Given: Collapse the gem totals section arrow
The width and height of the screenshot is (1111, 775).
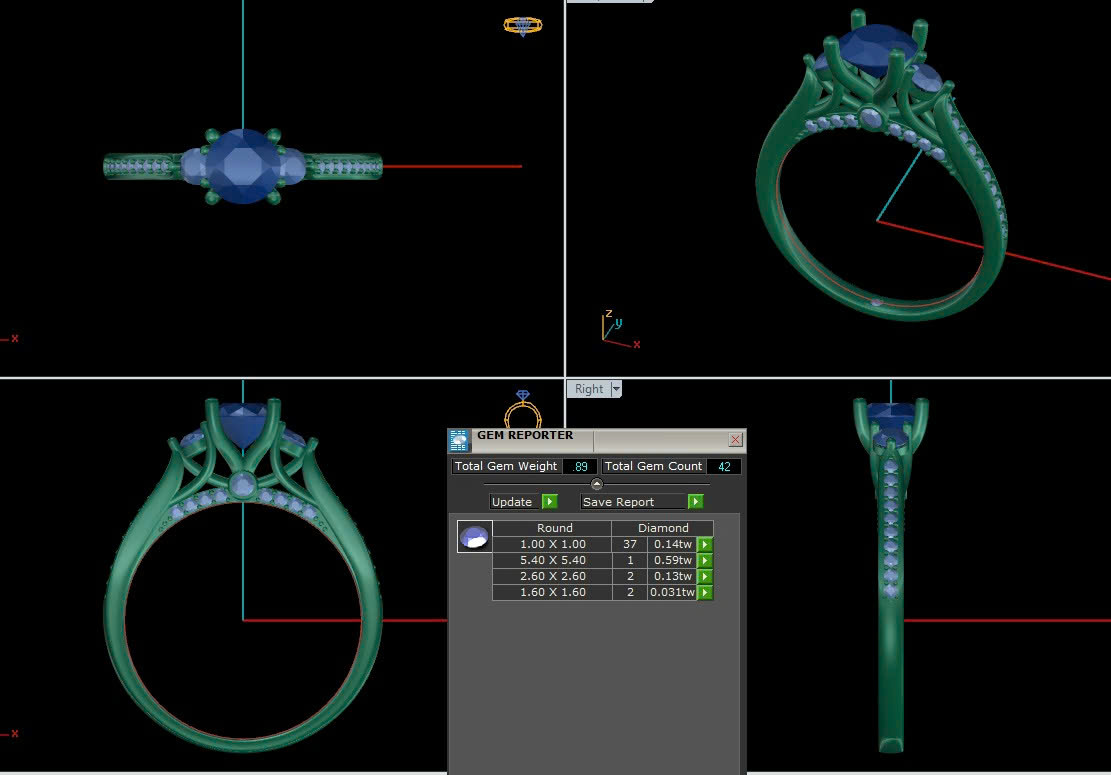Looking at the screenshot, I should 597,484.
